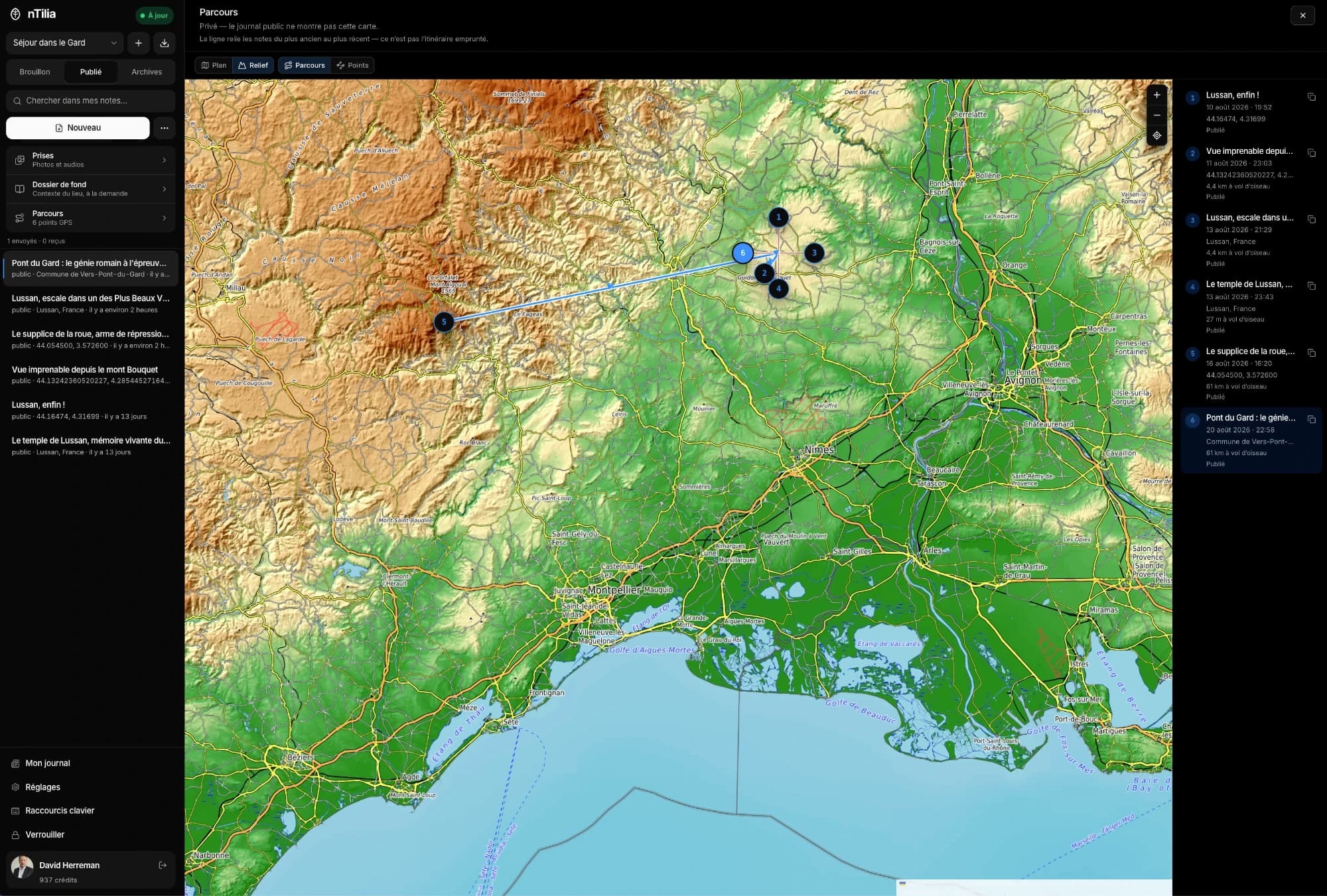Open note 'Vue imprenable depuis le mont Bouquet'
Image resolution: width=1327 pixels, height=896 pixels.
pyautogui.click(x=90, y=375)
